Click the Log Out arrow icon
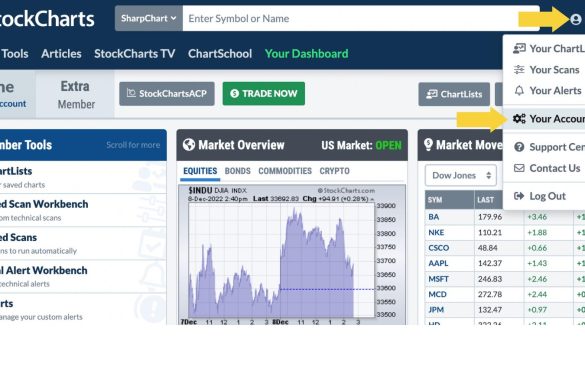The image size is (585, 390). pyautogui.click(x=519, y=196)
